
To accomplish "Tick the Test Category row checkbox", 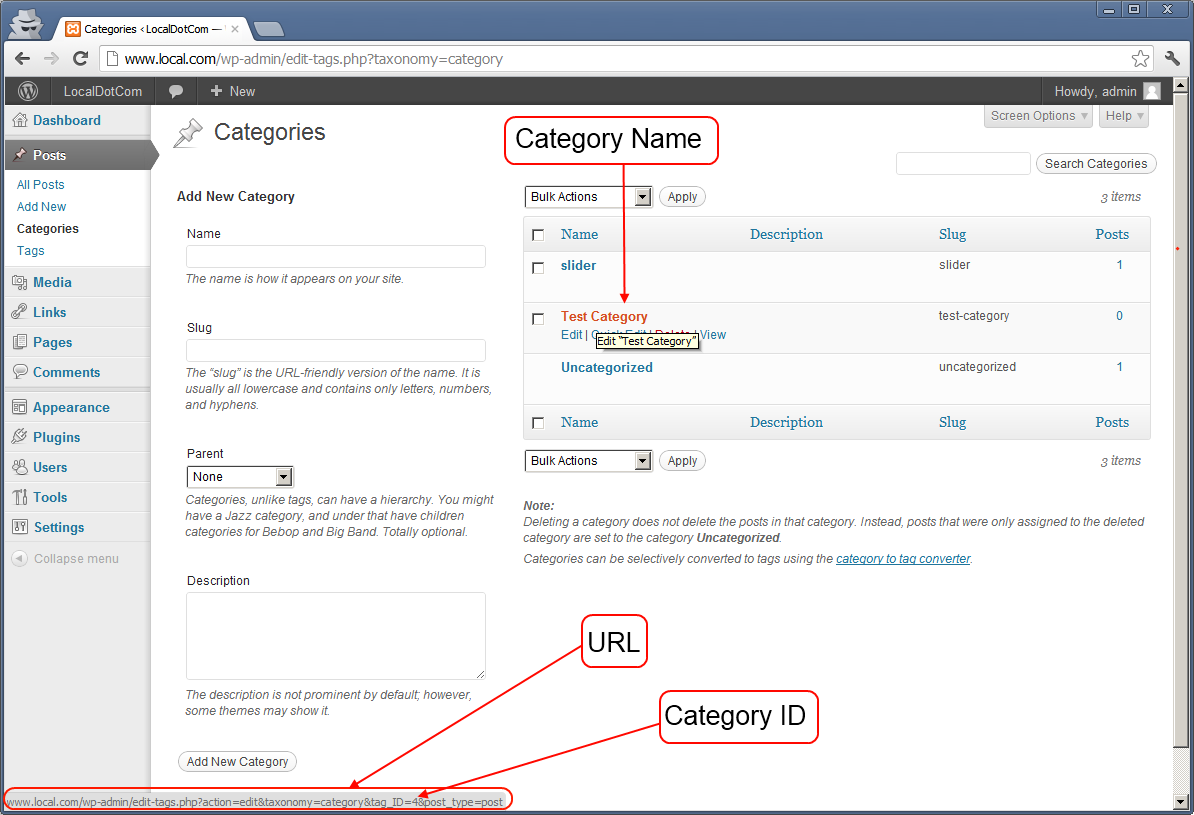I will click(538, 319).
